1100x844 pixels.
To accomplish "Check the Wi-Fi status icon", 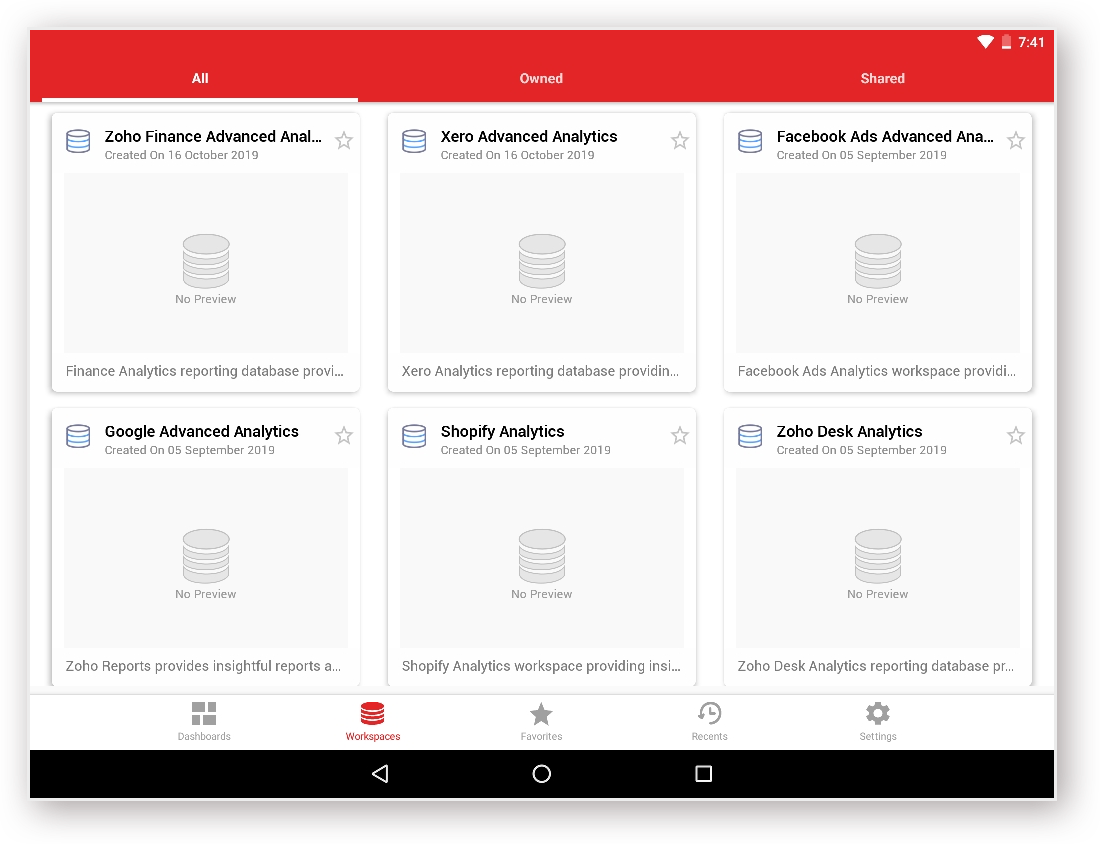I will click(x=986, y=42).
